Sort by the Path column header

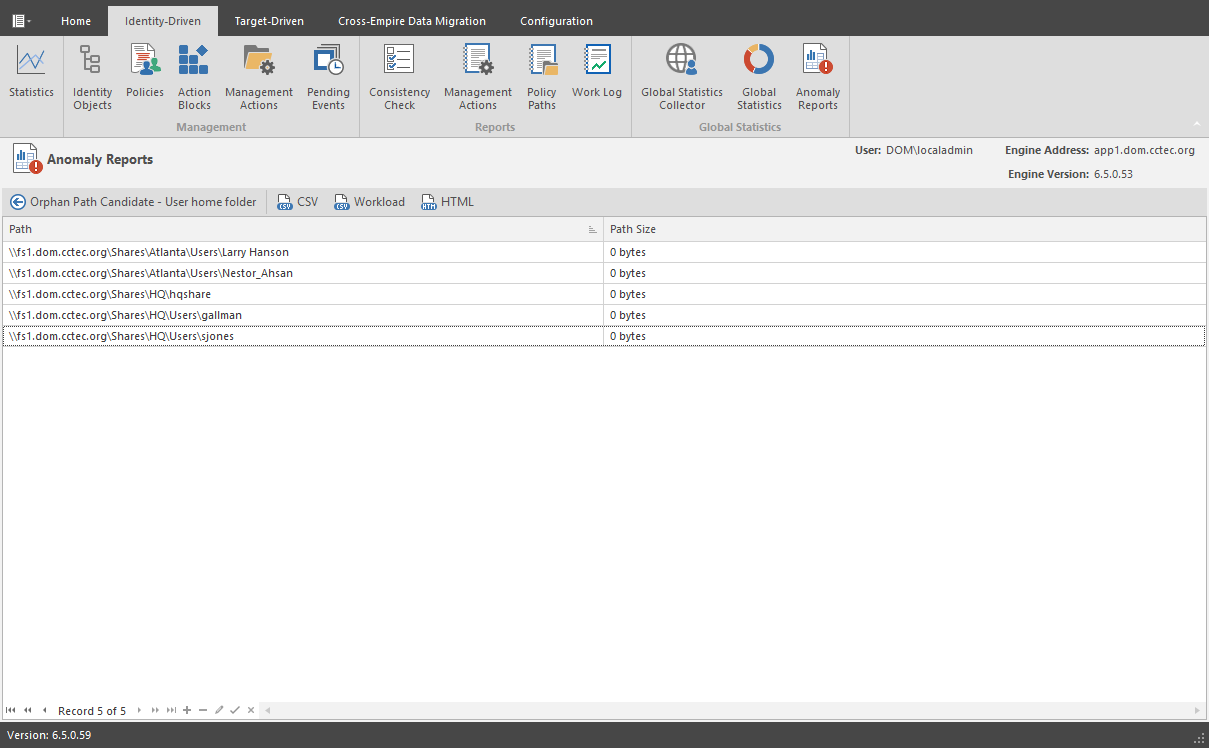(300, 230)
